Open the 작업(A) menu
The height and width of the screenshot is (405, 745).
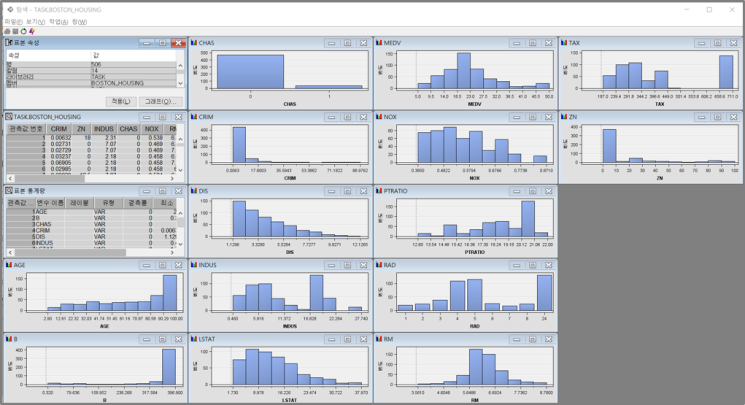click(58, 22)
